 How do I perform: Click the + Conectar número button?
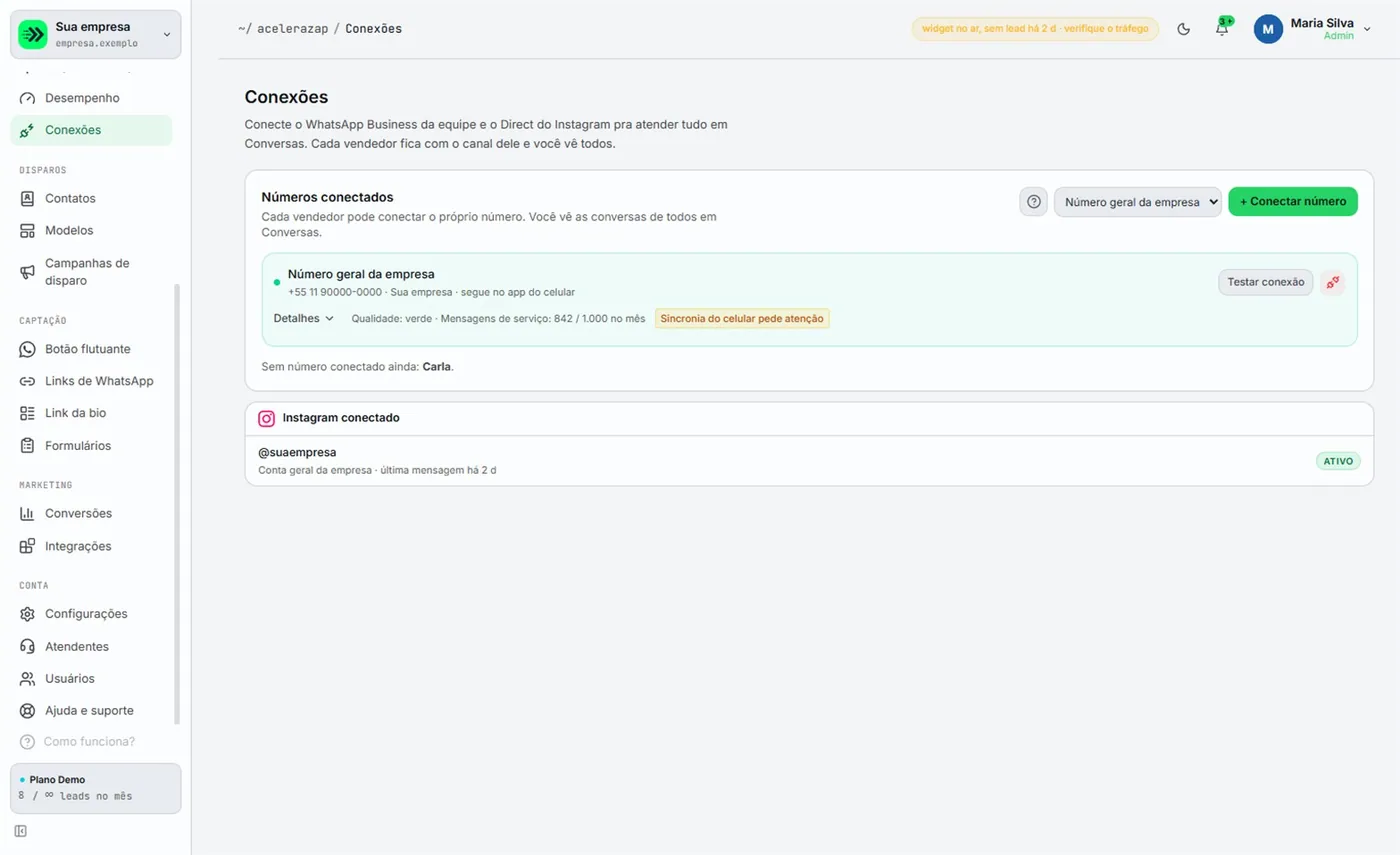(1293, 202)
